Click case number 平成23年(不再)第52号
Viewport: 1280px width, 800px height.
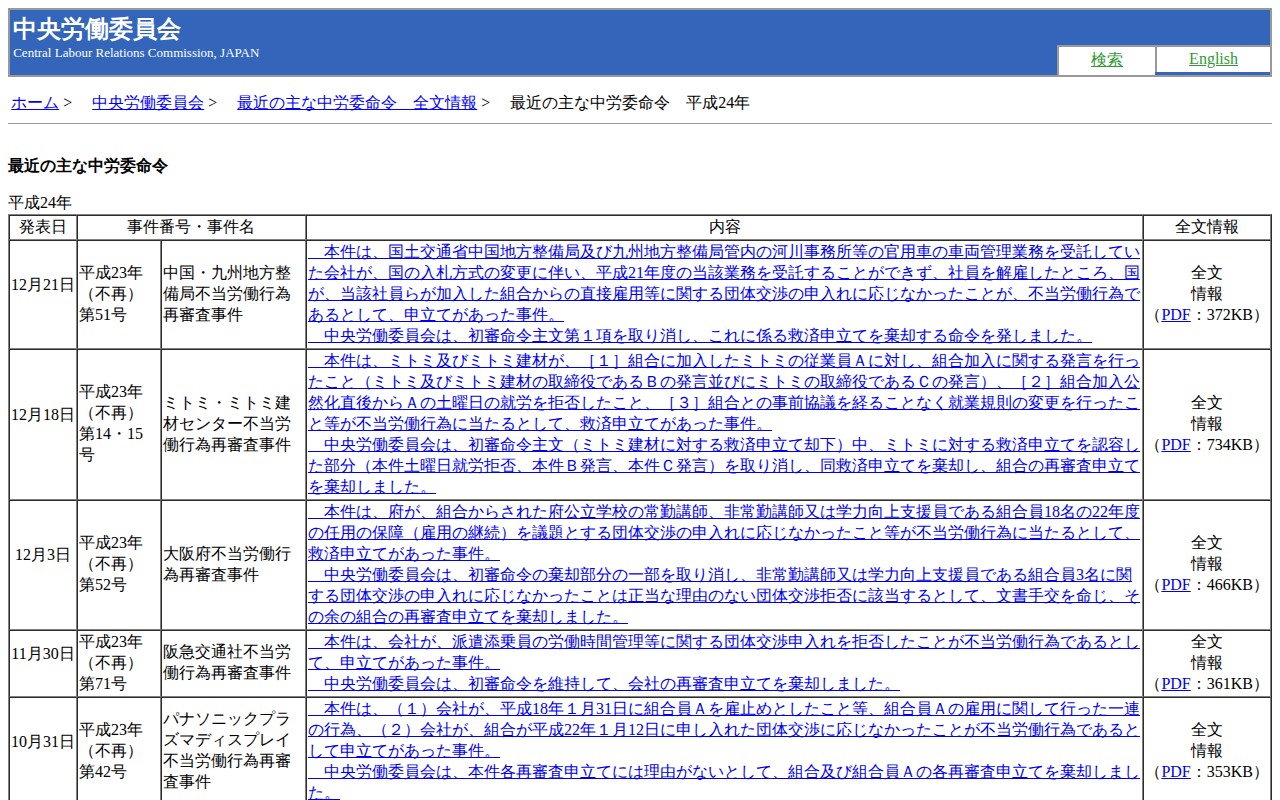pos(111,565)
